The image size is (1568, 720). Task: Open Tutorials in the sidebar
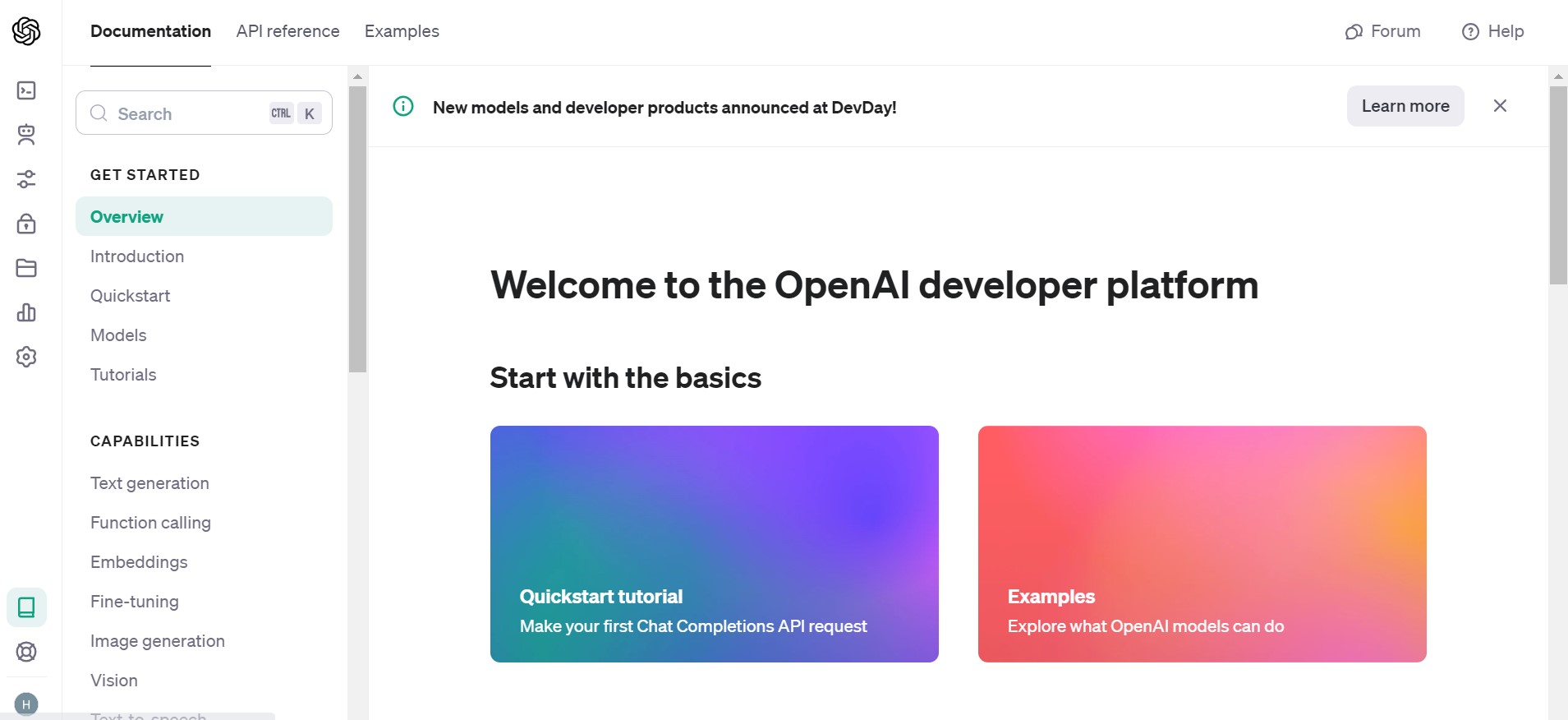pos(123,375)
